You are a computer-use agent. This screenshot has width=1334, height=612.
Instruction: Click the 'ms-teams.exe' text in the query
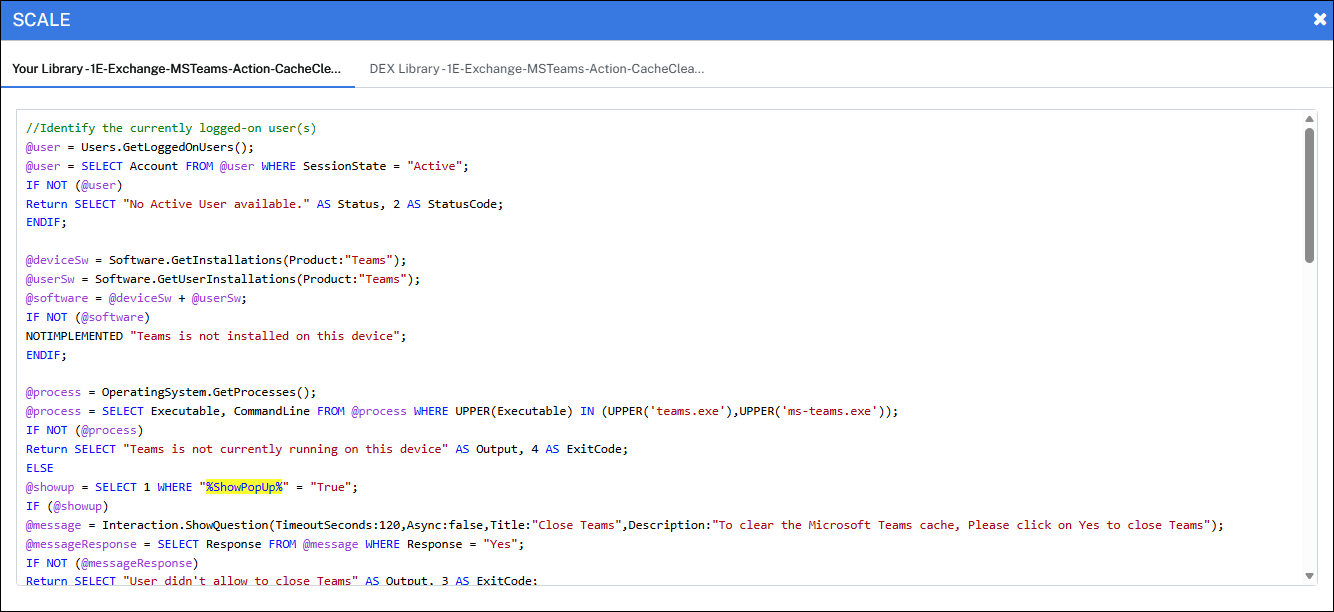pyautogui.click(x=836, y=411)
